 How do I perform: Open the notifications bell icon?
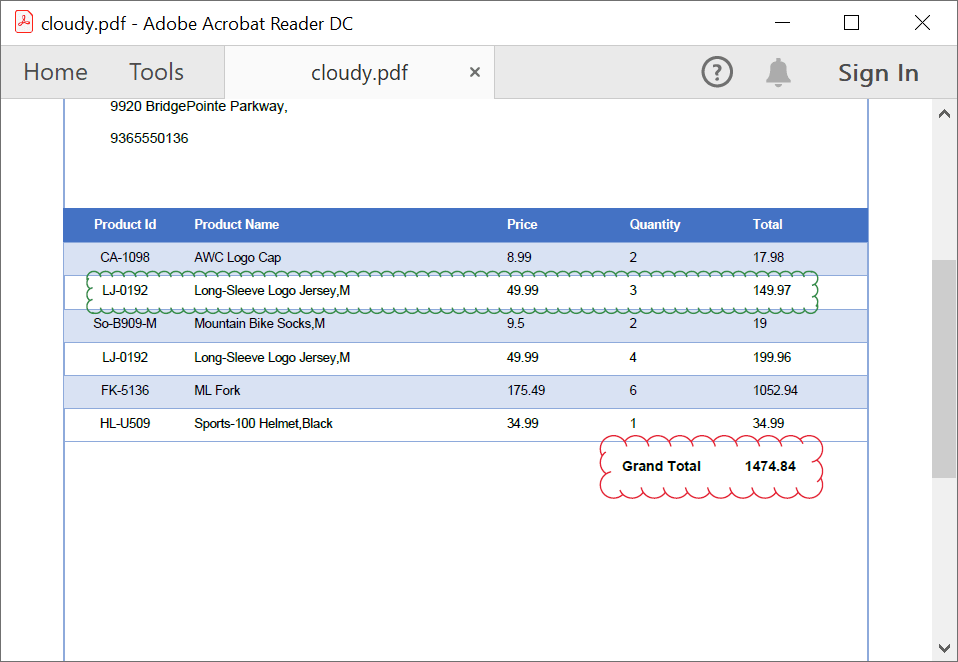(778, 72)
